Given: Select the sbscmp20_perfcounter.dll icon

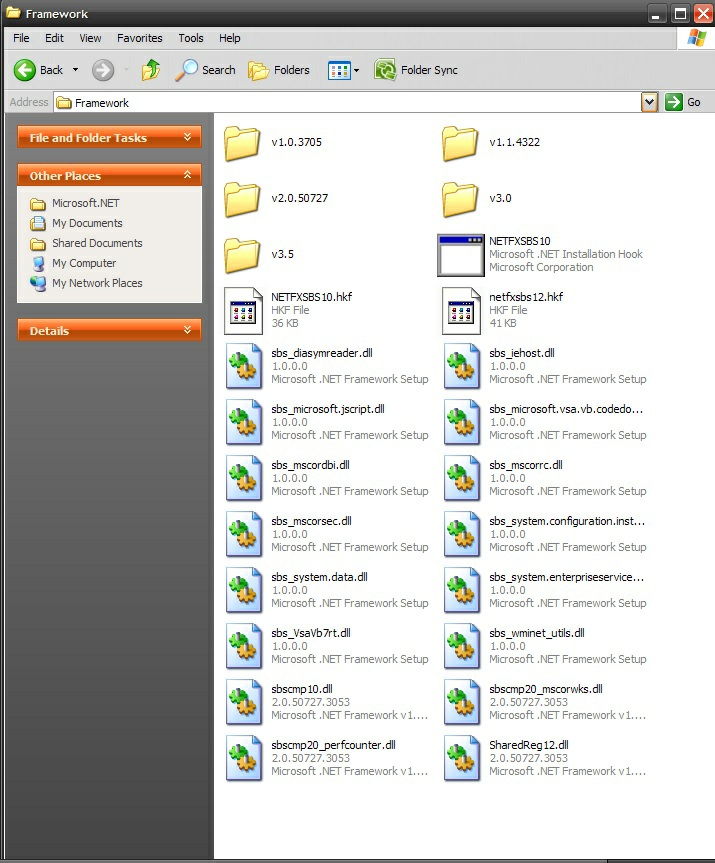Looking at the screenshot, I should coord(243,760).
